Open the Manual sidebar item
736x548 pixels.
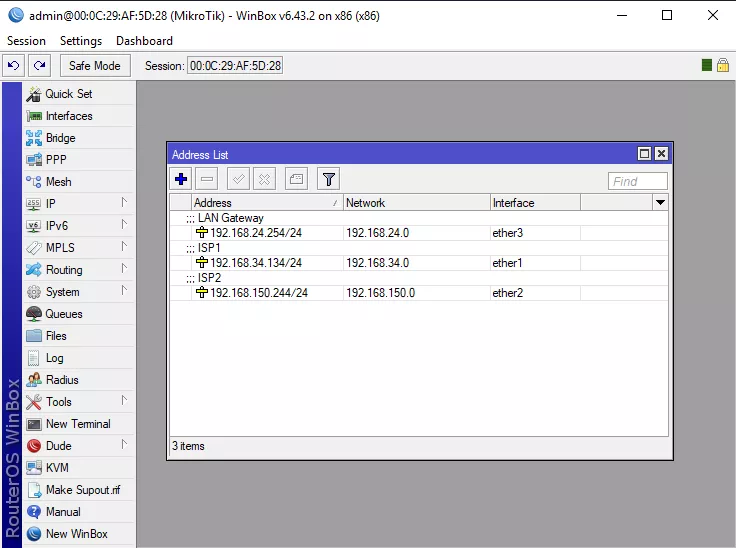coord(79,512)
